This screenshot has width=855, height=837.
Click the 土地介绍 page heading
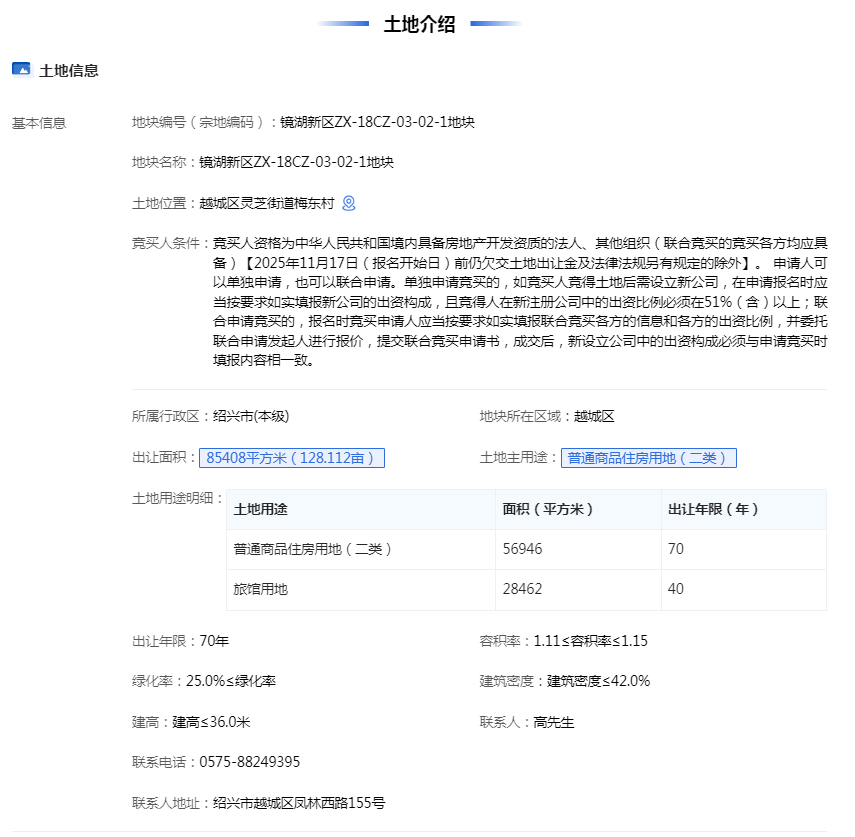tap(419, 25)
